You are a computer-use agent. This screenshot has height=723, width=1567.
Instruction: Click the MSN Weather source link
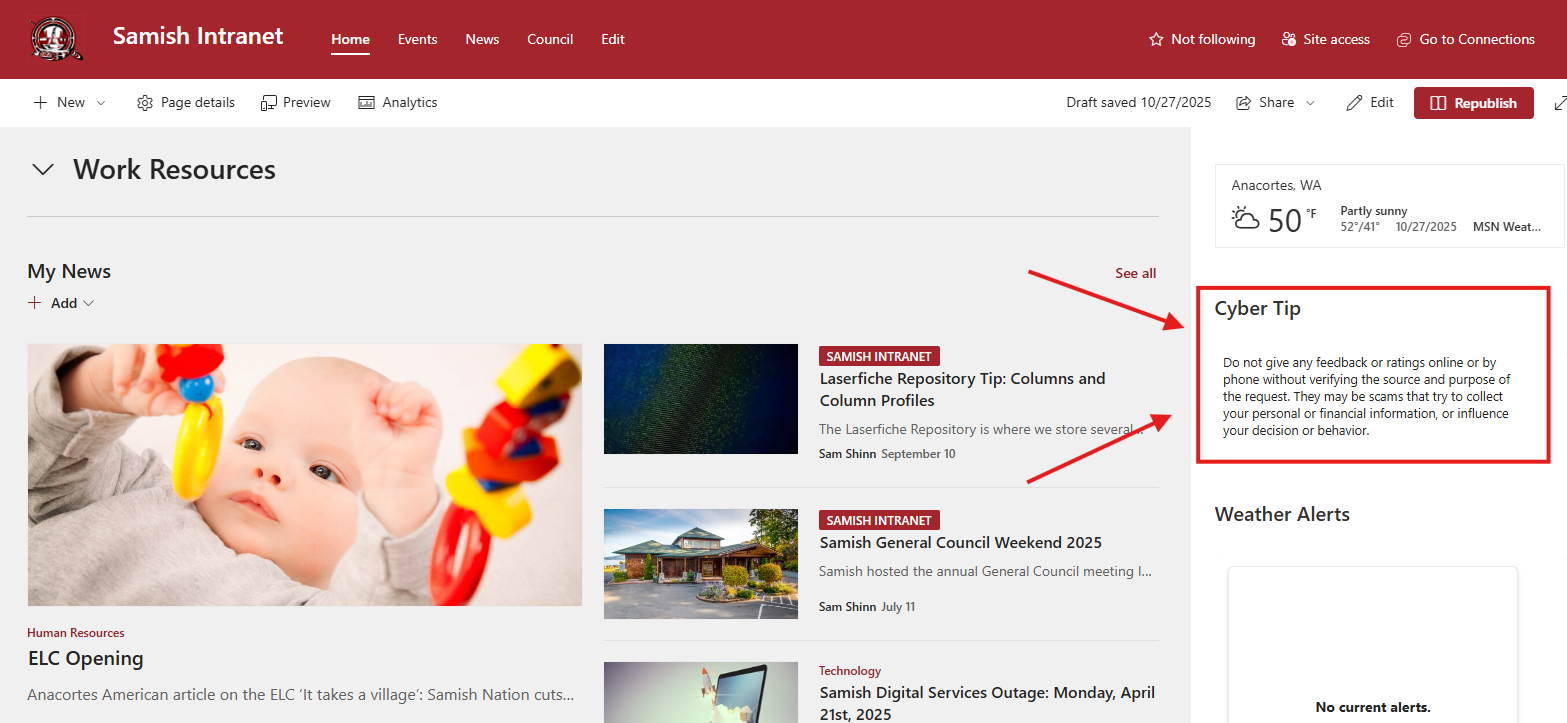tap(1506, 226)
